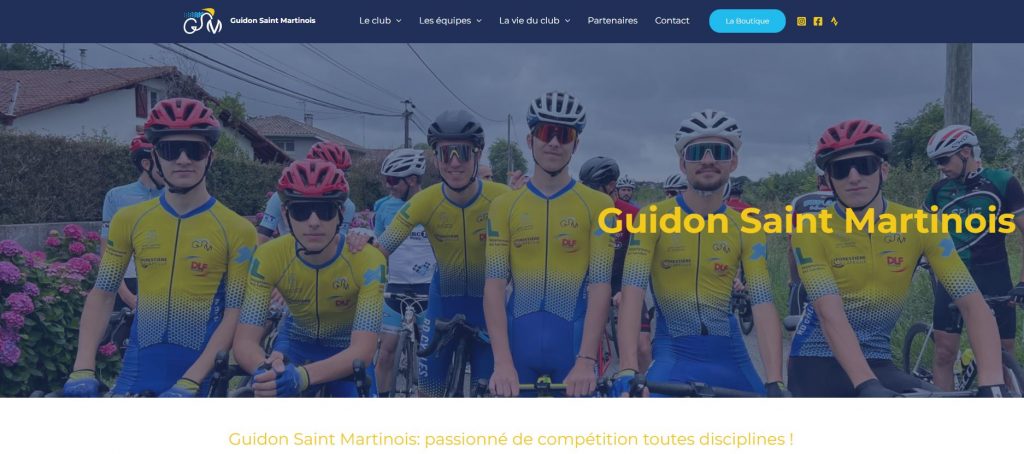Open the club's Instagram page icon
The width and height of the screenshot is (1024, 454).
coord(801,21)
